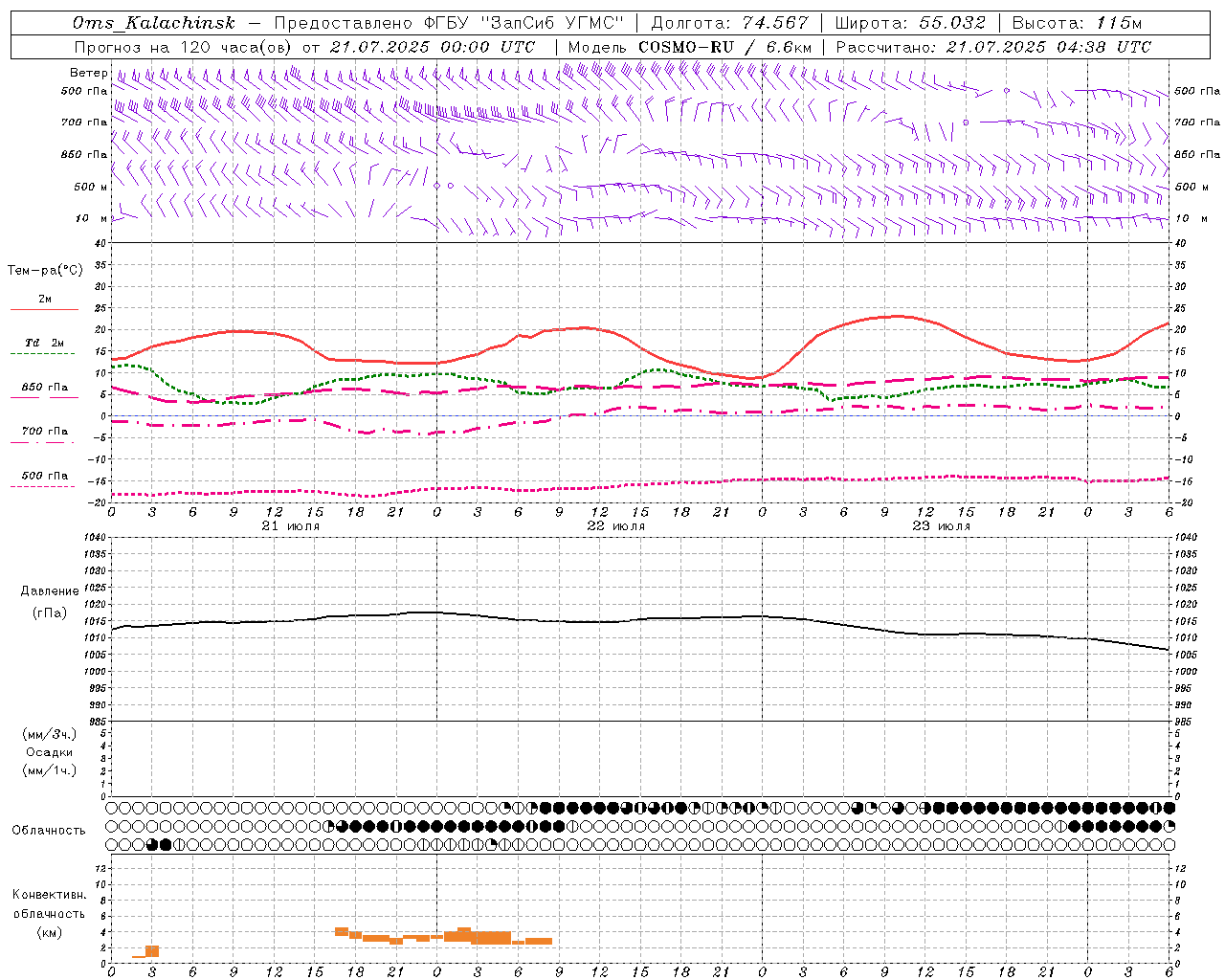Viewport: 1225px width, 980px height.
Task: Click the 850 гПа temperature legend entry
Action: [44, 388]
